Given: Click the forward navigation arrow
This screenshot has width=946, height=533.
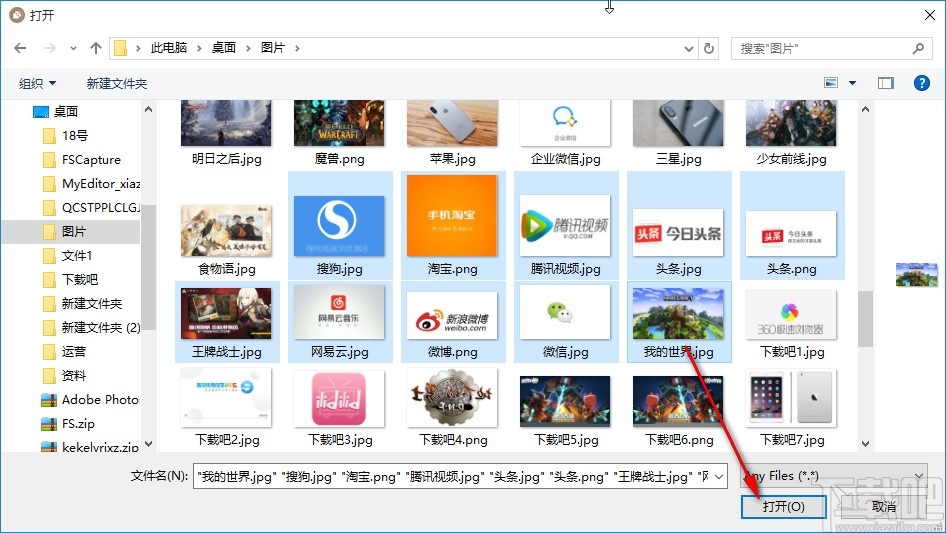Looking at the screenshot, I should (x=49, y=48).
